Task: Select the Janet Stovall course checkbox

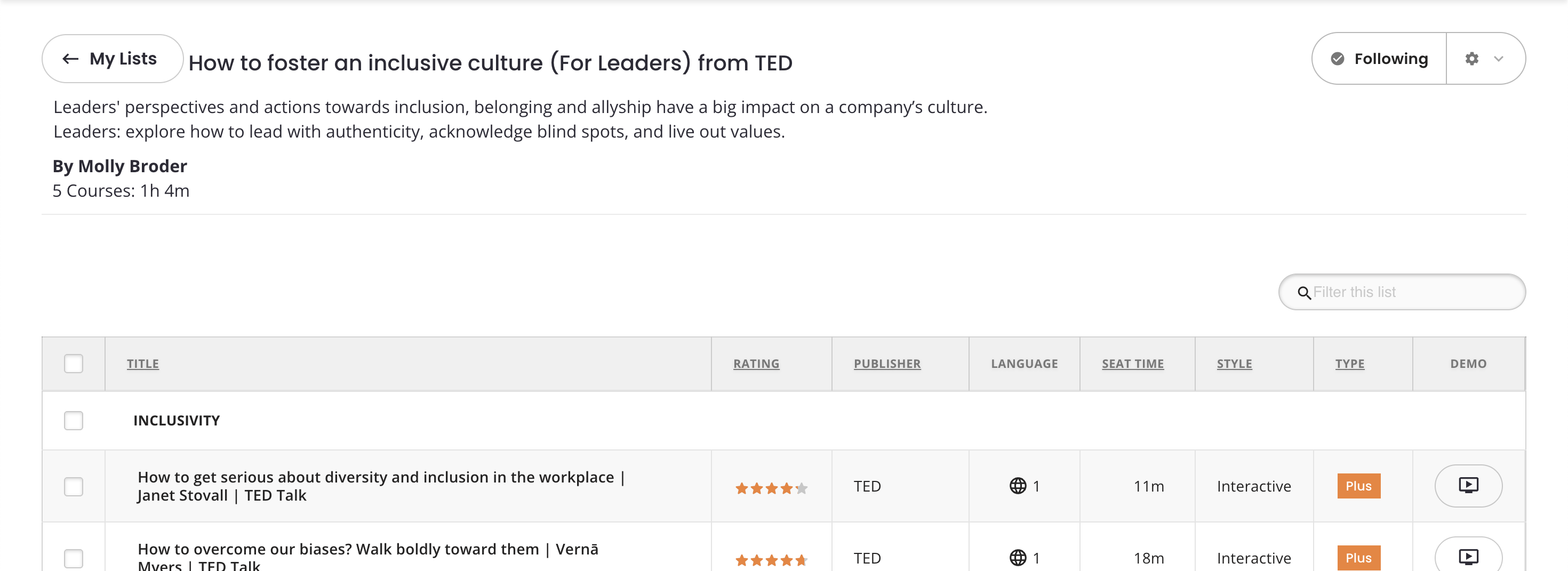Action: point(74,486)
